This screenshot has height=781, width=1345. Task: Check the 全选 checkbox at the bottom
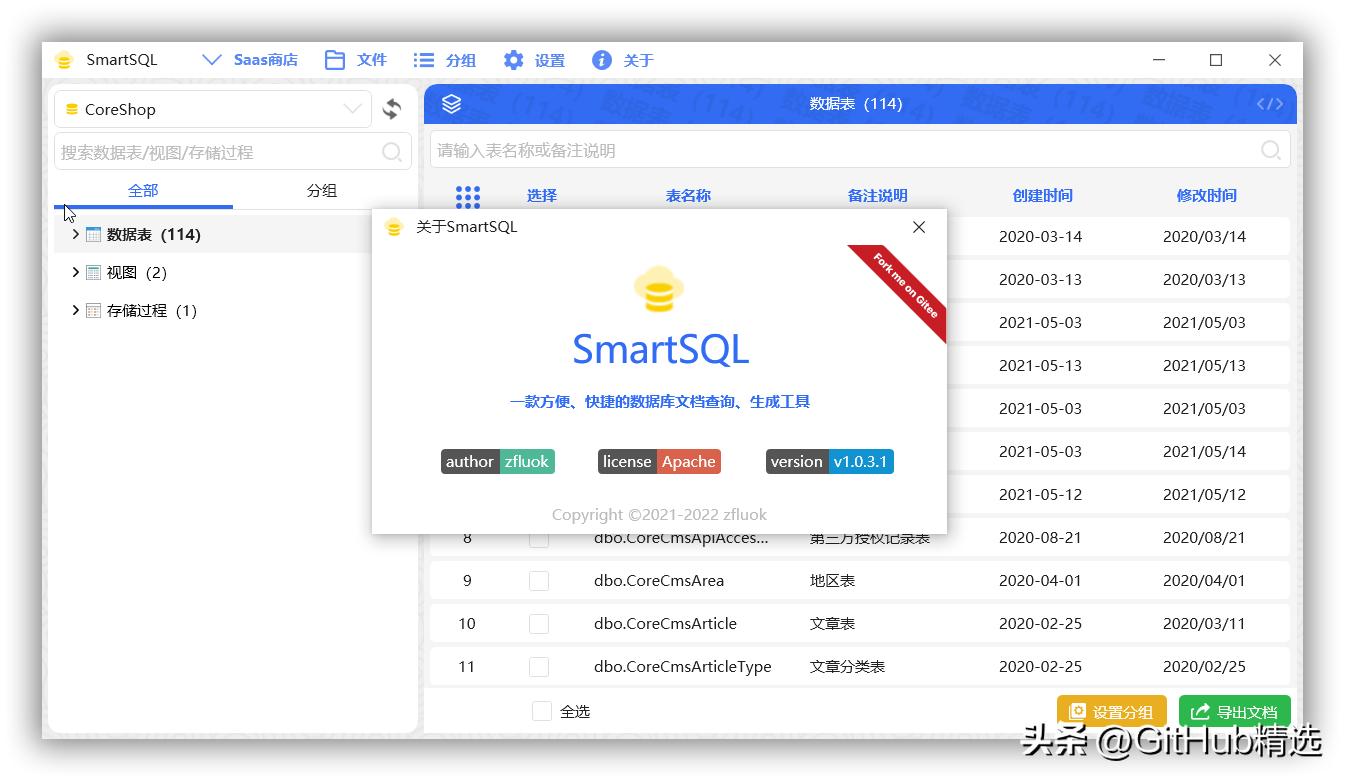pyautogui.click(x=540, y=711)
